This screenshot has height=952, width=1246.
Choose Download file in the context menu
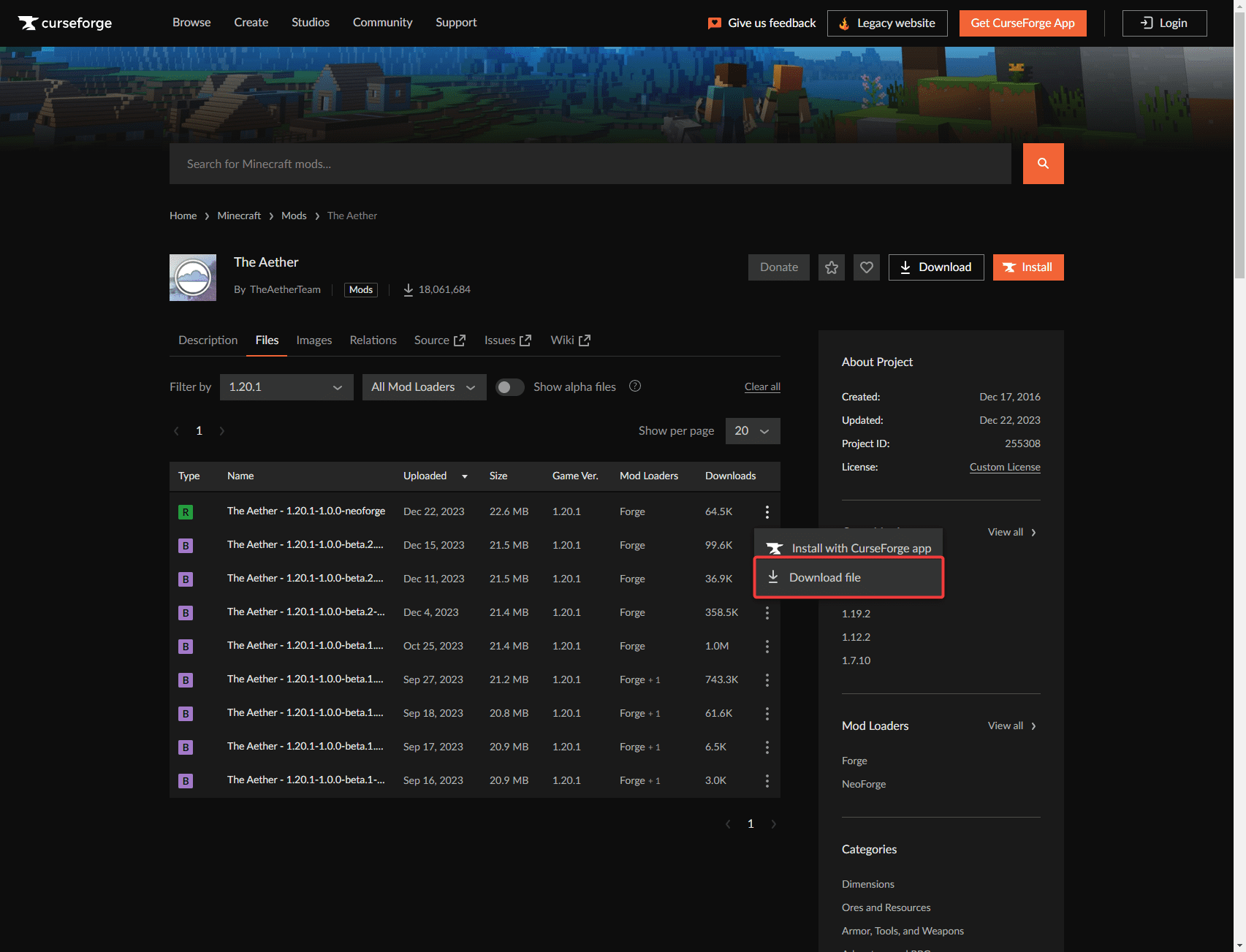[x=848, y=577]
